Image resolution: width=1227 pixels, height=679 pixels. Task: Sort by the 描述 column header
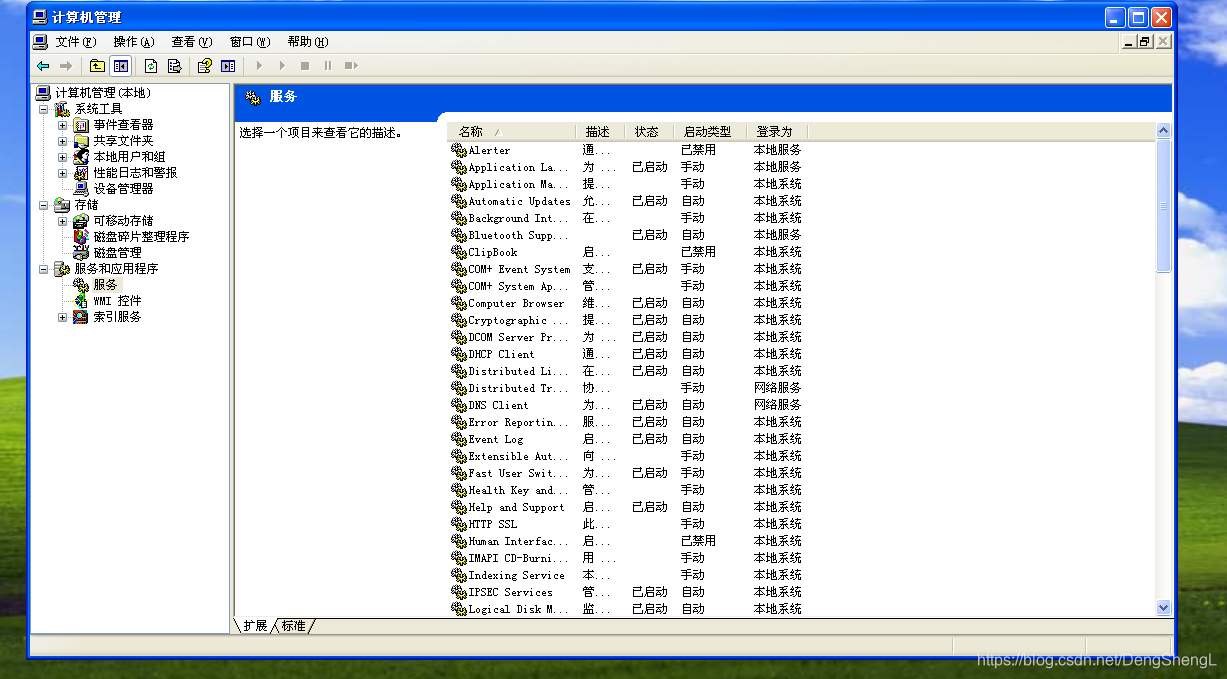click(600, 132)
